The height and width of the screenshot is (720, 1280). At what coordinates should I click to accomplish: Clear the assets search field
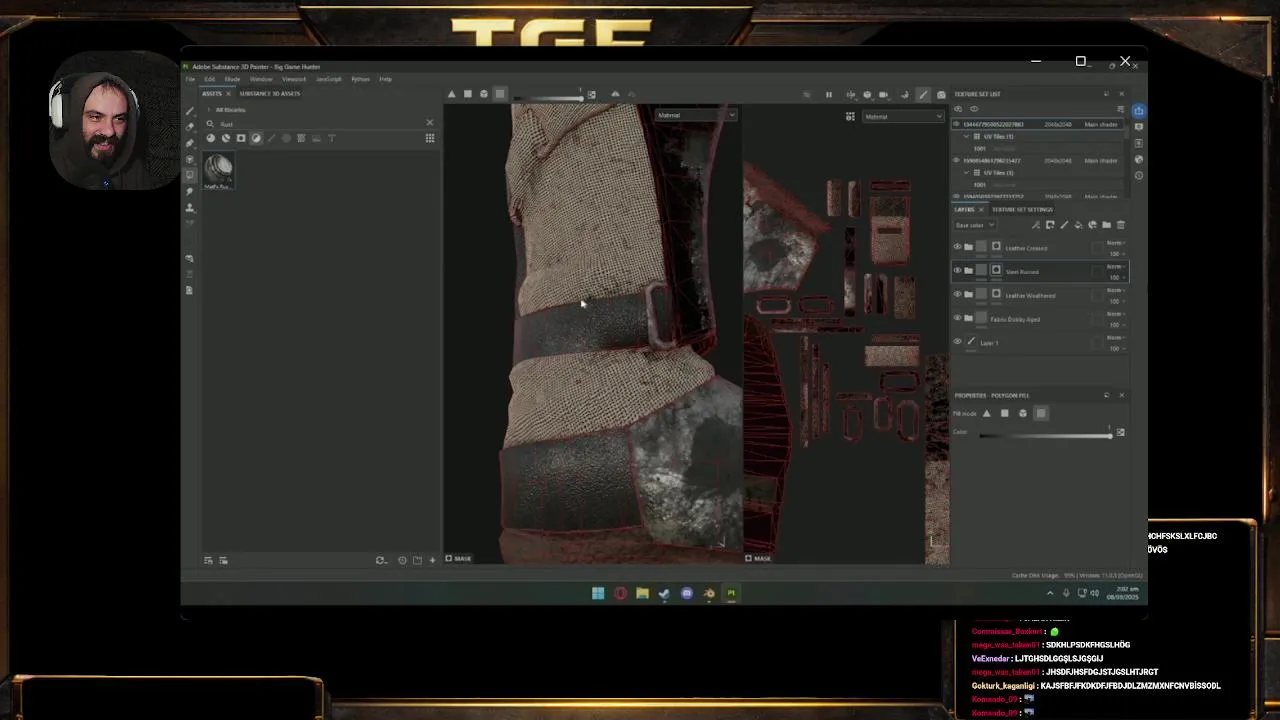[x=430, y=123]
